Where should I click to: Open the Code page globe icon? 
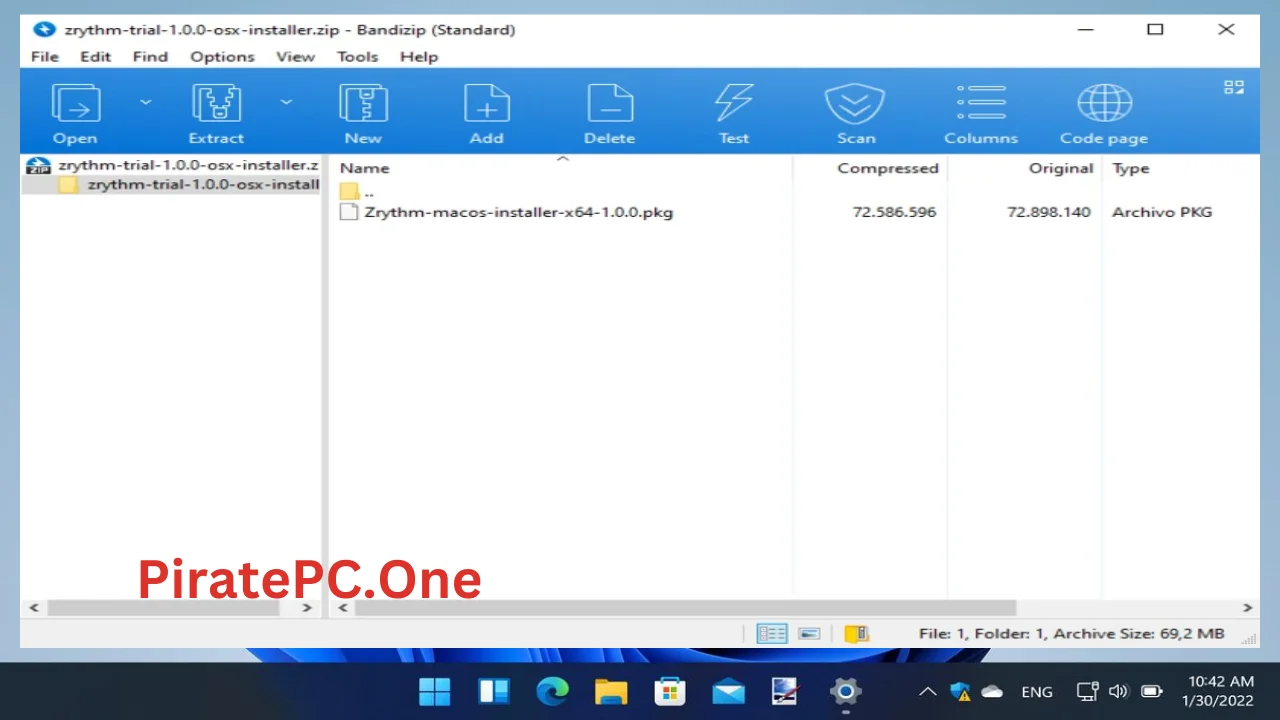(x=1104, y=104)
